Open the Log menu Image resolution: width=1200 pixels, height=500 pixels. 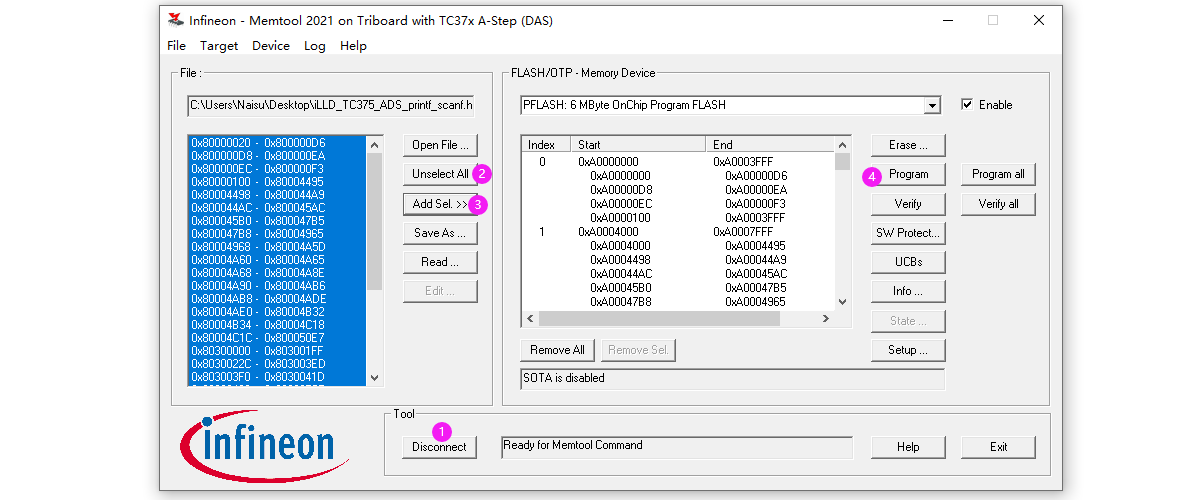[315, 46]
